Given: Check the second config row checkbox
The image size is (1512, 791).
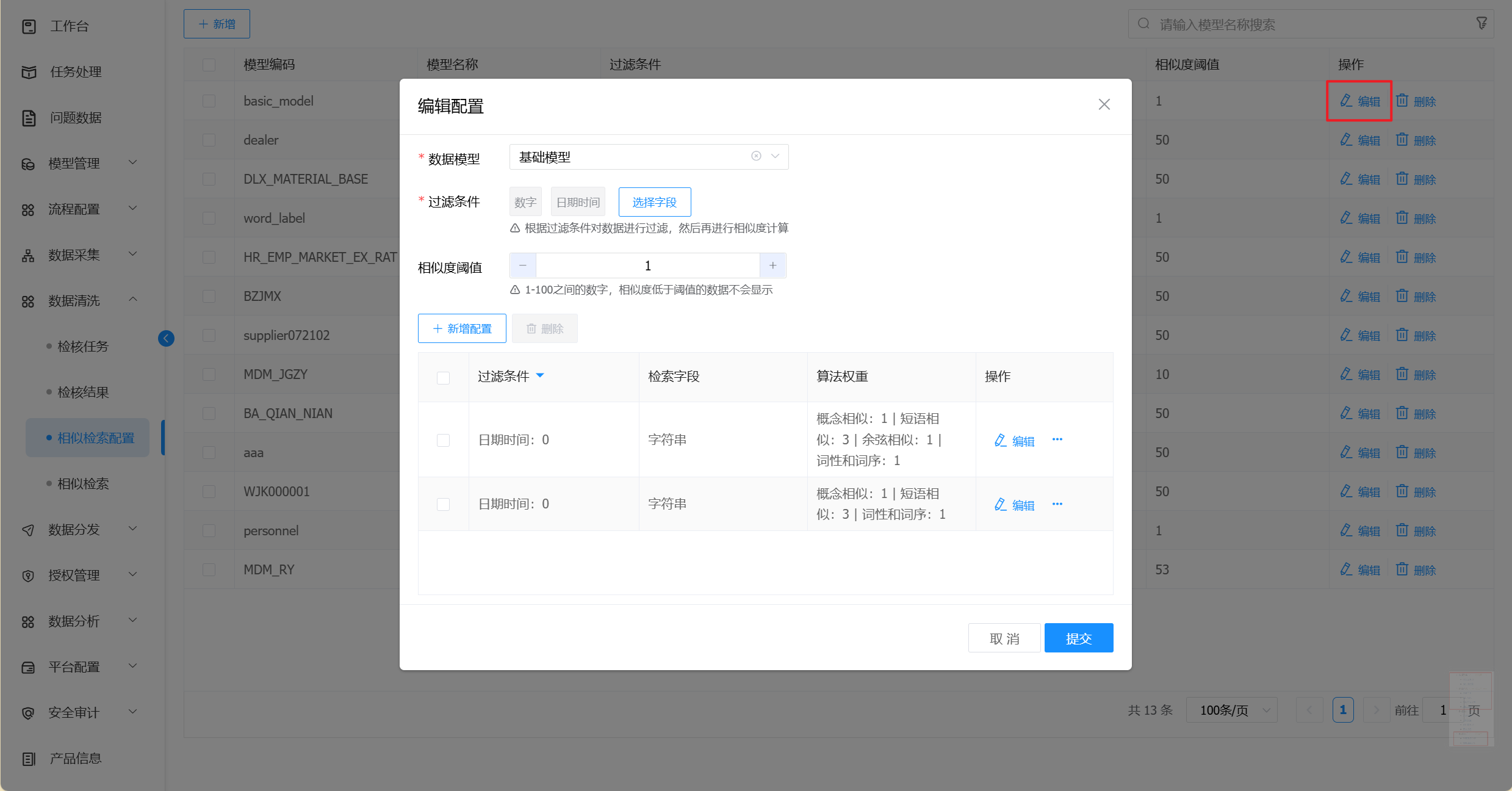Looking at the screenshot, I should click(444, 504).
